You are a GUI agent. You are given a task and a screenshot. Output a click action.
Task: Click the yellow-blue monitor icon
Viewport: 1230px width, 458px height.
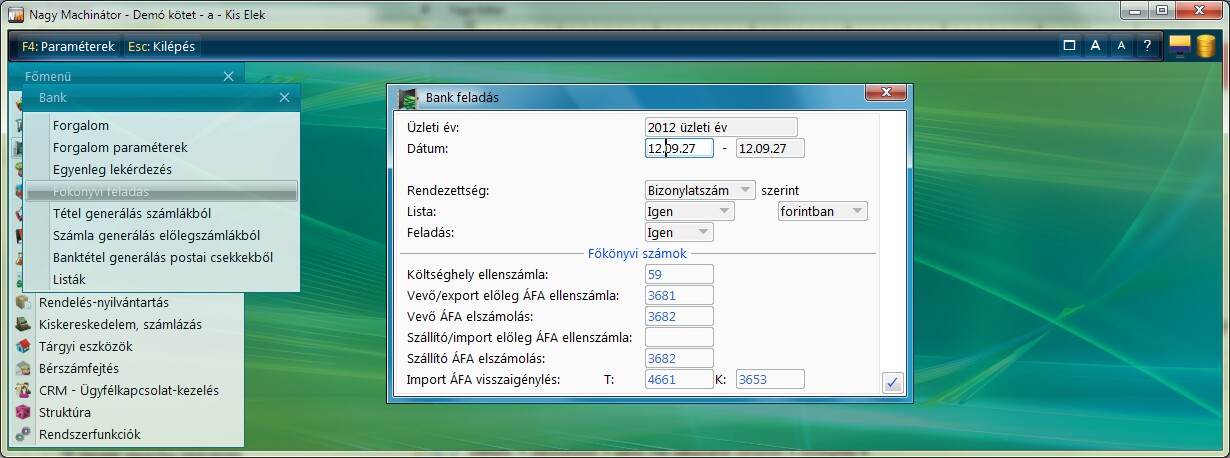click(x=1179, y=45)
